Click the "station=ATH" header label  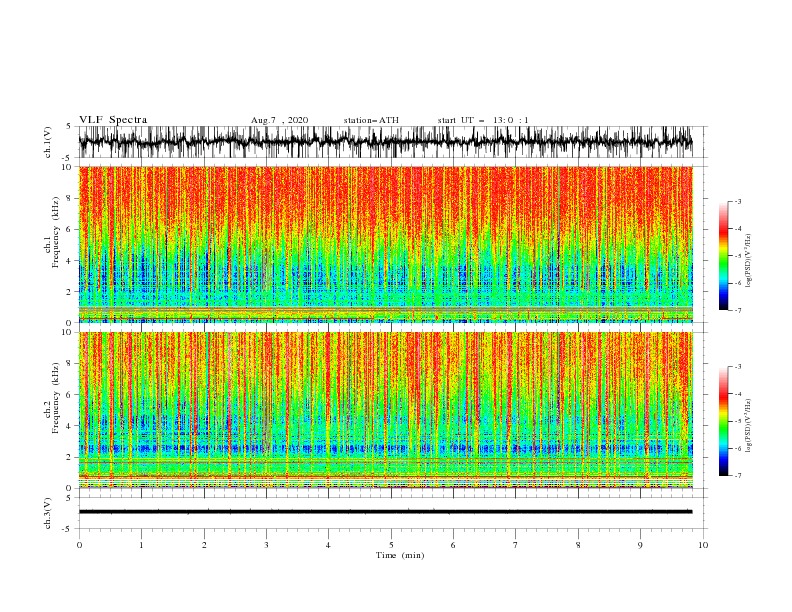point(371,120)
